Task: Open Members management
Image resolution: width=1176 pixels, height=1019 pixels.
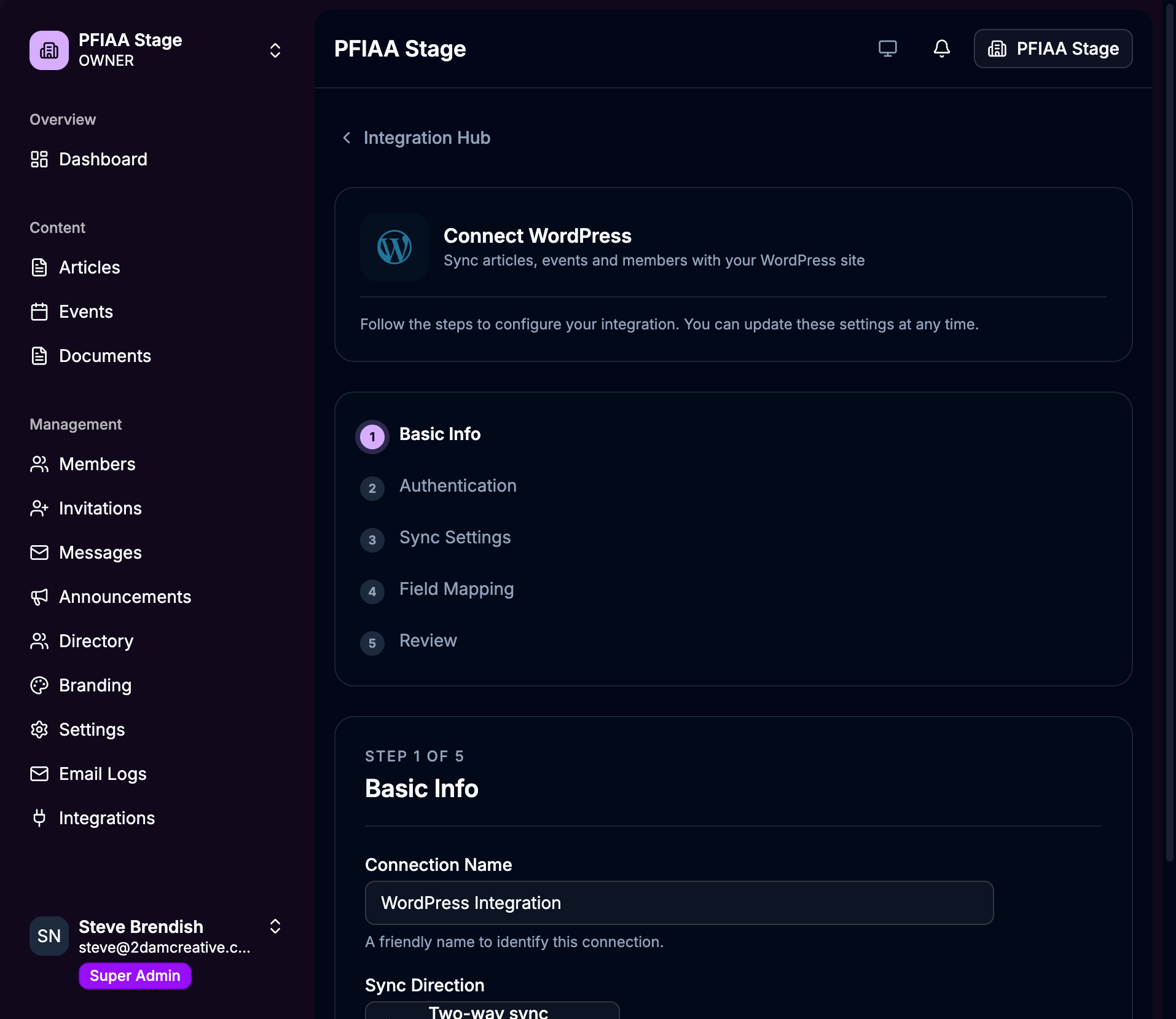Action: (97, 464)
